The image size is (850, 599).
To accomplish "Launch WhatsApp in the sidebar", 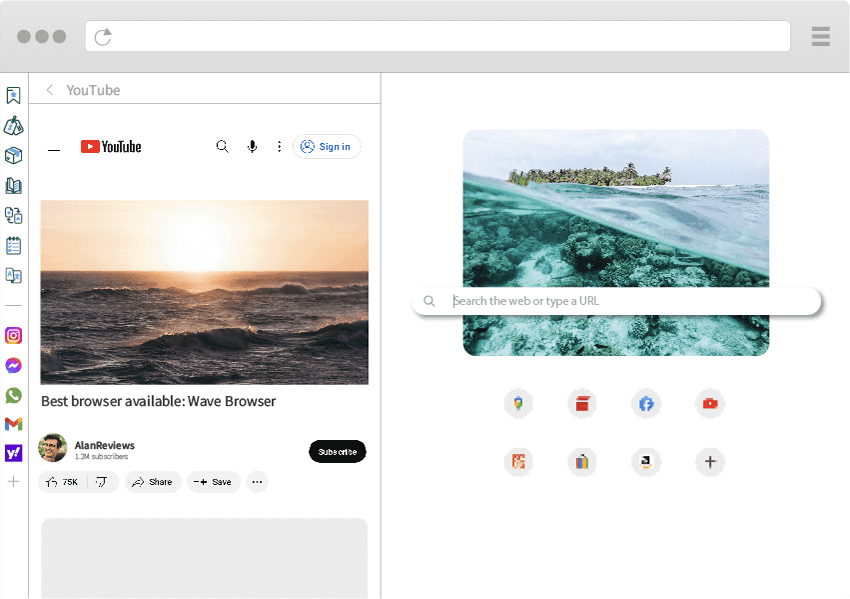I will tap(14, 395).
